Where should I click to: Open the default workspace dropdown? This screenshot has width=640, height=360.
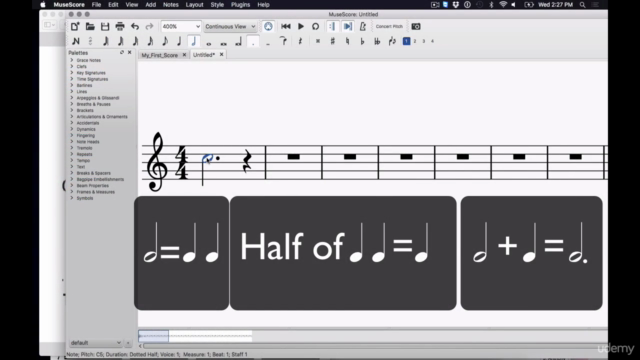pos(96,343)
